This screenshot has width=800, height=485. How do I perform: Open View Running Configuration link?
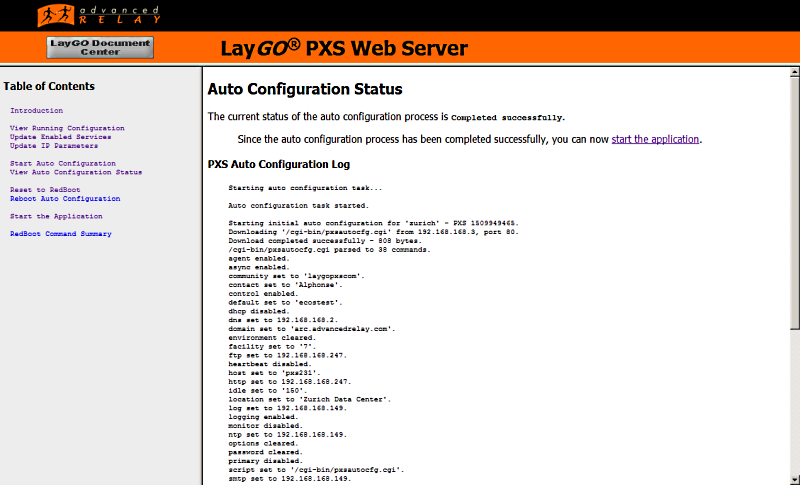pos(67,128)
